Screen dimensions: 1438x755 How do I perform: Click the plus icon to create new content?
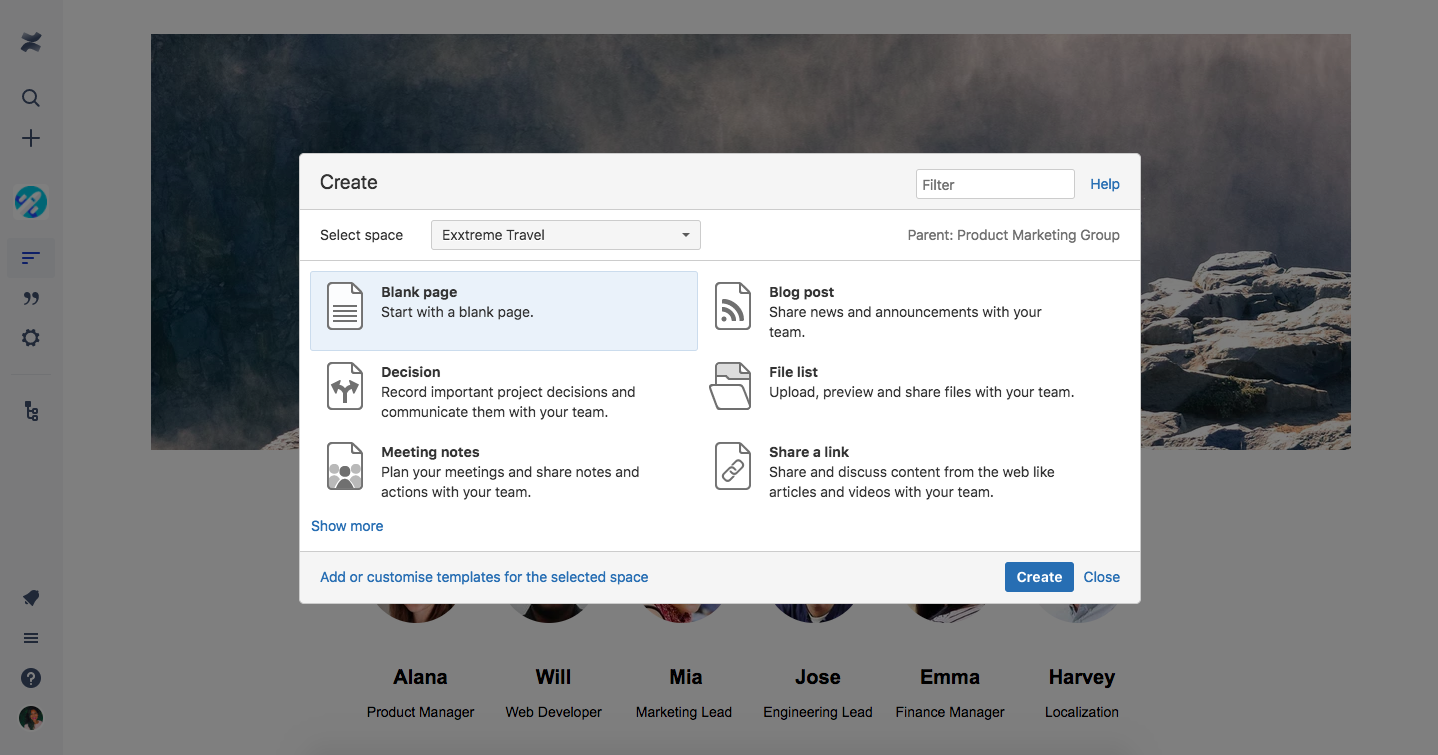tap(30, 138)
